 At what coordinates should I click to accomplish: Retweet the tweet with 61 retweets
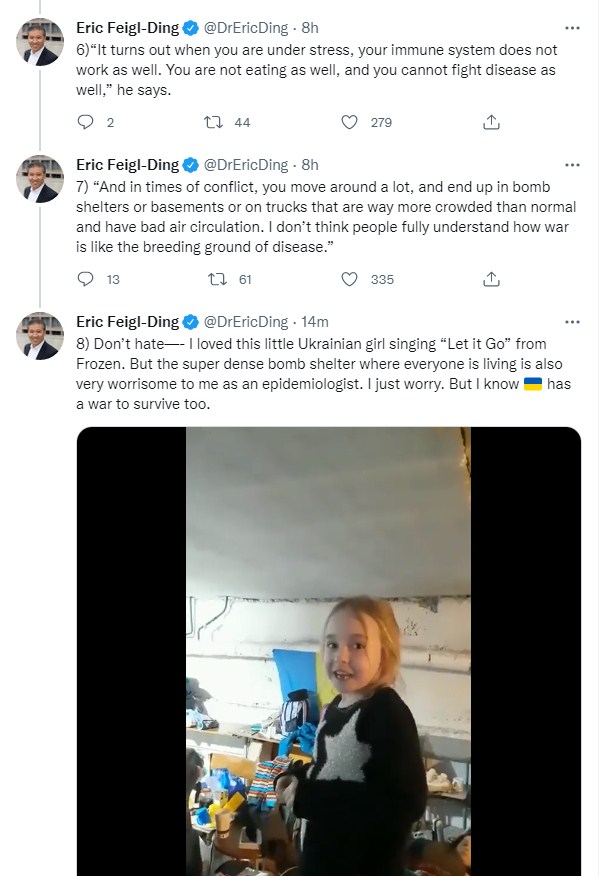(212, 279)
